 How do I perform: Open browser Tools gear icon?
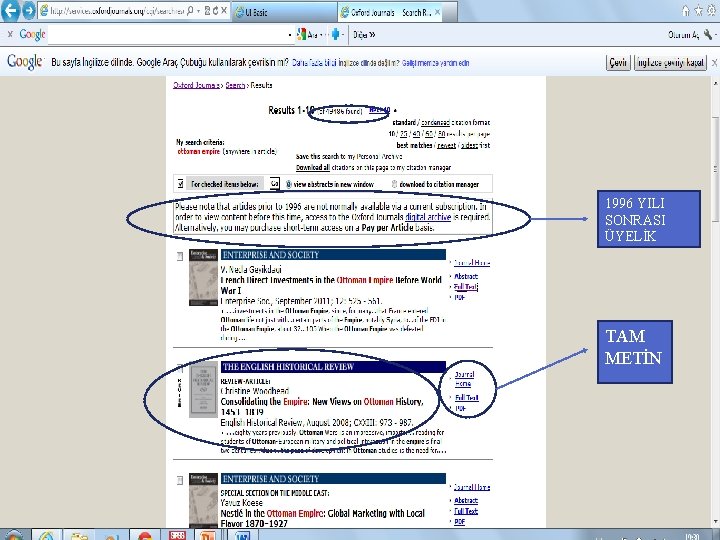713,11
